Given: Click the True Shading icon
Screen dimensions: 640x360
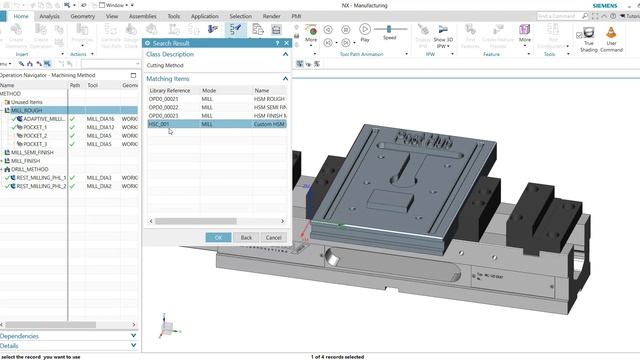Looking at the screenshot, I should [x=589, y=33].
